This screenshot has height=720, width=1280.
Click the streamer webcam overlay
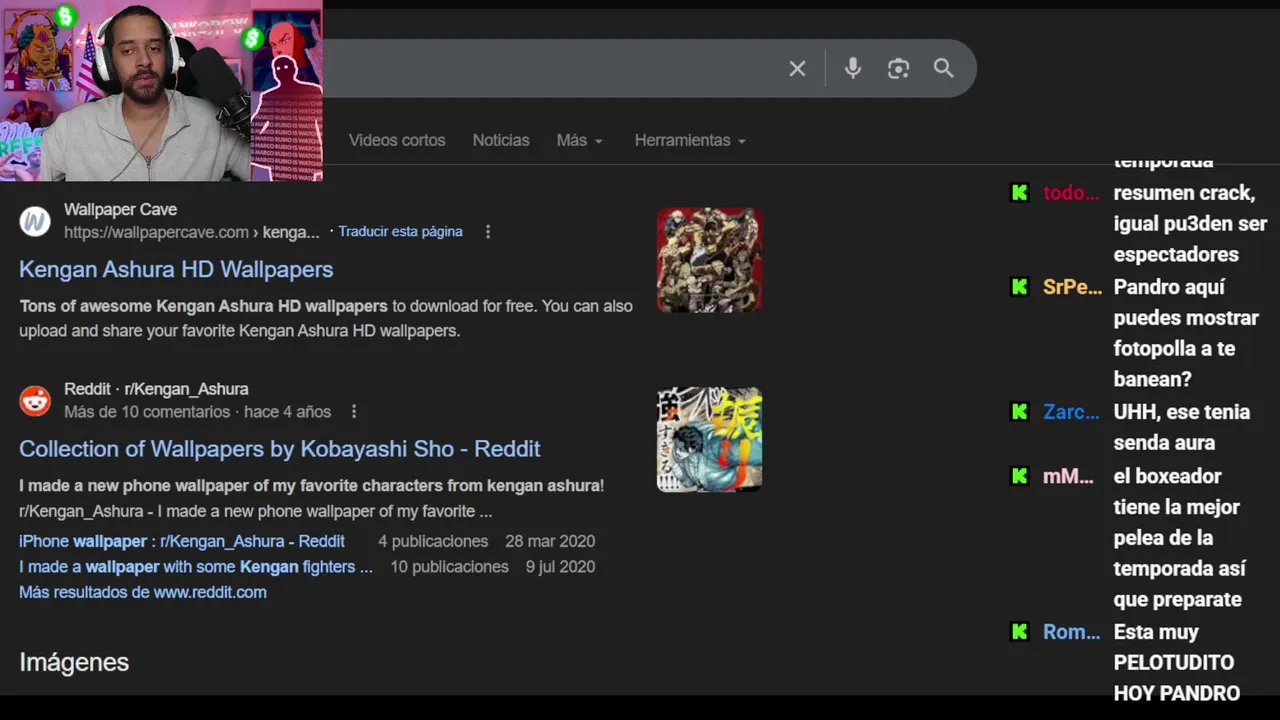(x=161, y=90)
